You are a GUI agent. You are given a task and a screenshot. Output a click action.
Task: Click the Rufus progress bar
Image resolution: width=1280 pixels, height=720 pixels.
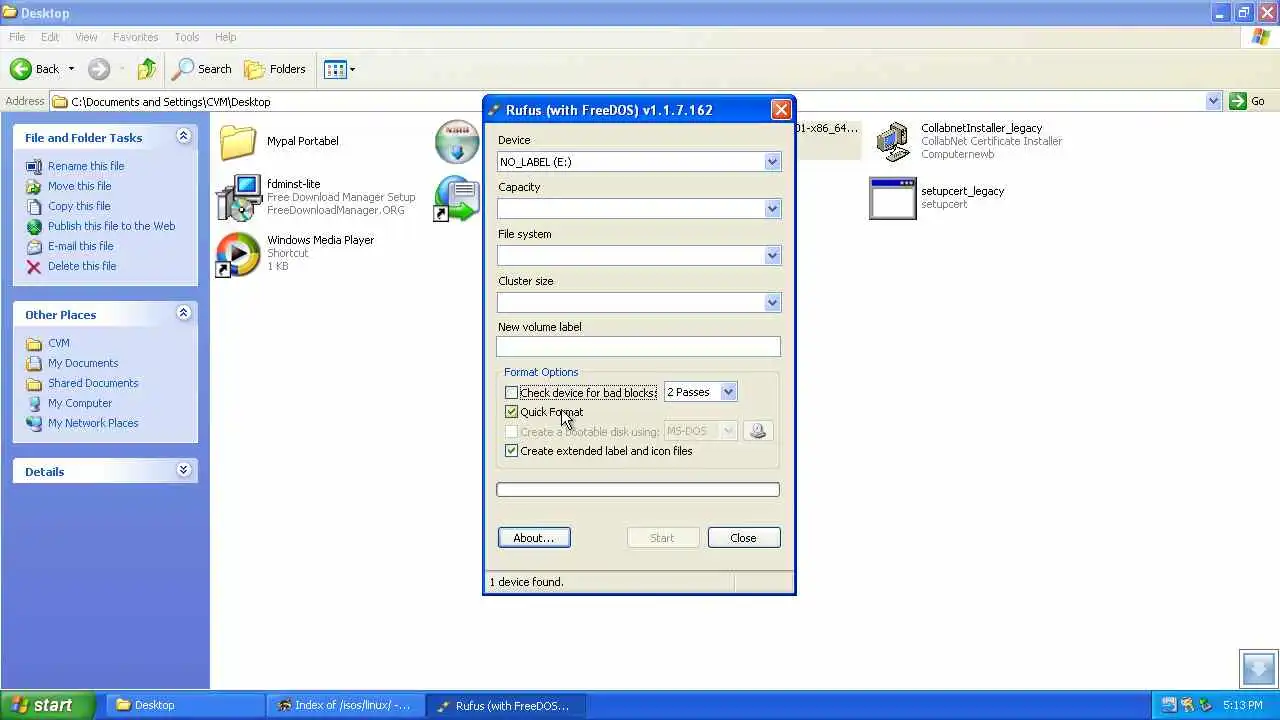[638, 489]
